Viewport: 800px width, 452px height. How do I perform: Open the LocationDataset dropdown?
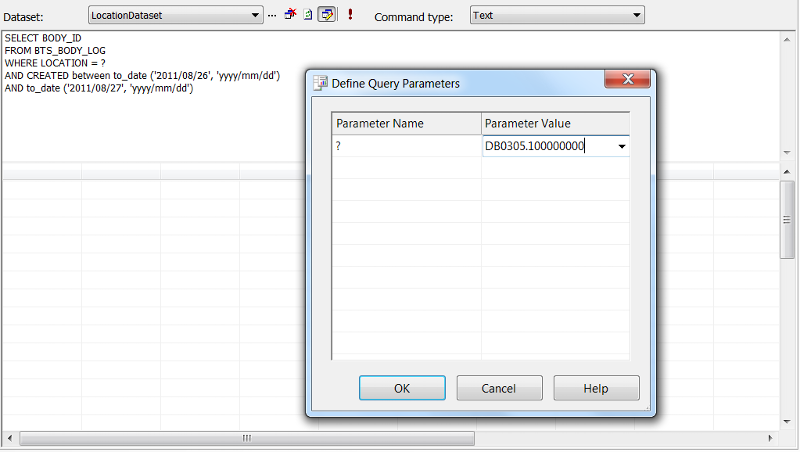click(x=176, y=15)
